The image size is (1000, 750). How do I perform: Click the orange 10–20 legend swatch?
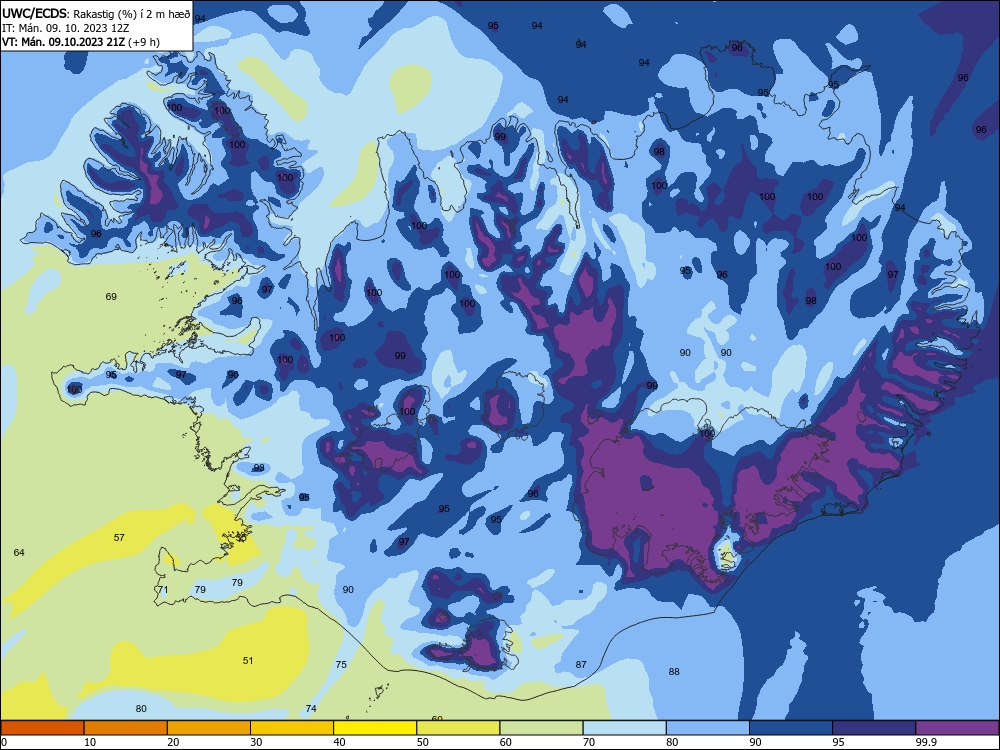coord(126,728)
